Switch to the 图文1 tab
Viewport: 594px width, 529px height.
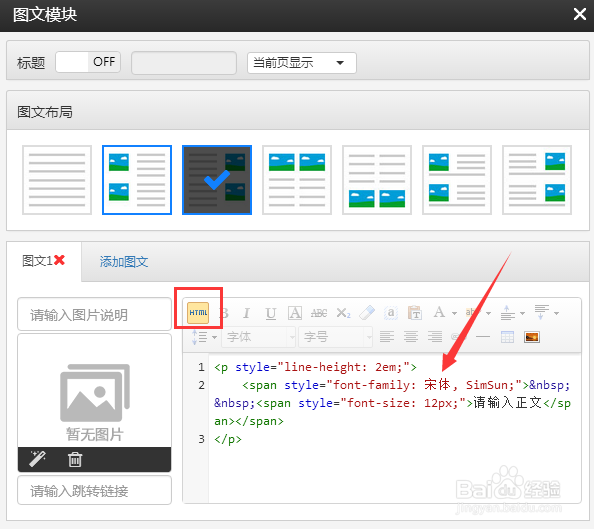(x=37, y=261)
